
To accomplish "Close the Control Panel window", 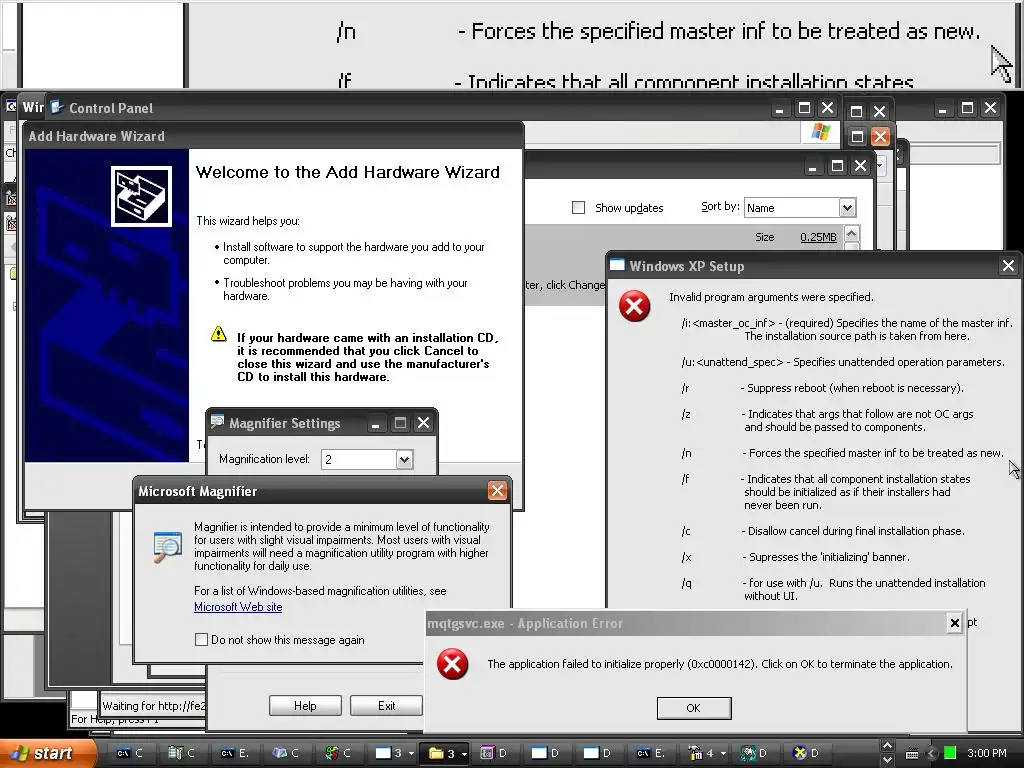I will tap(827, 108).
